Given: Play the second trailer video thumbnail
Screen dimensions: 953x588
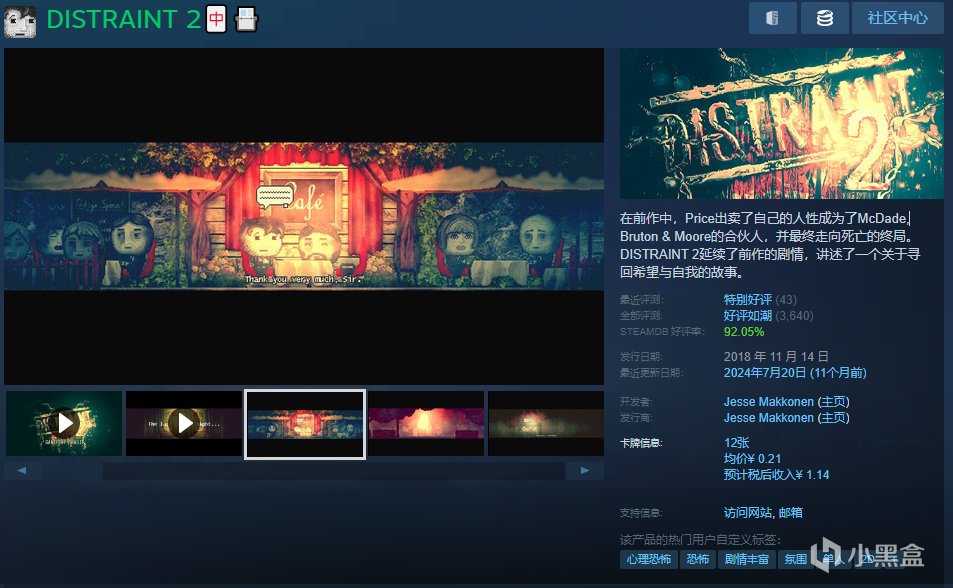Looking at the screenshot, I should (x=184, y=423).
